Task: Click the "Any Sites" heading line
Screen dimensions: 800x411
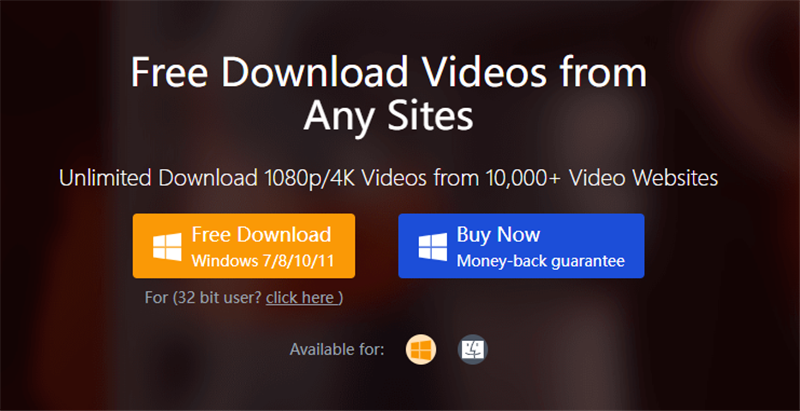Action: (x=389, y=116)
